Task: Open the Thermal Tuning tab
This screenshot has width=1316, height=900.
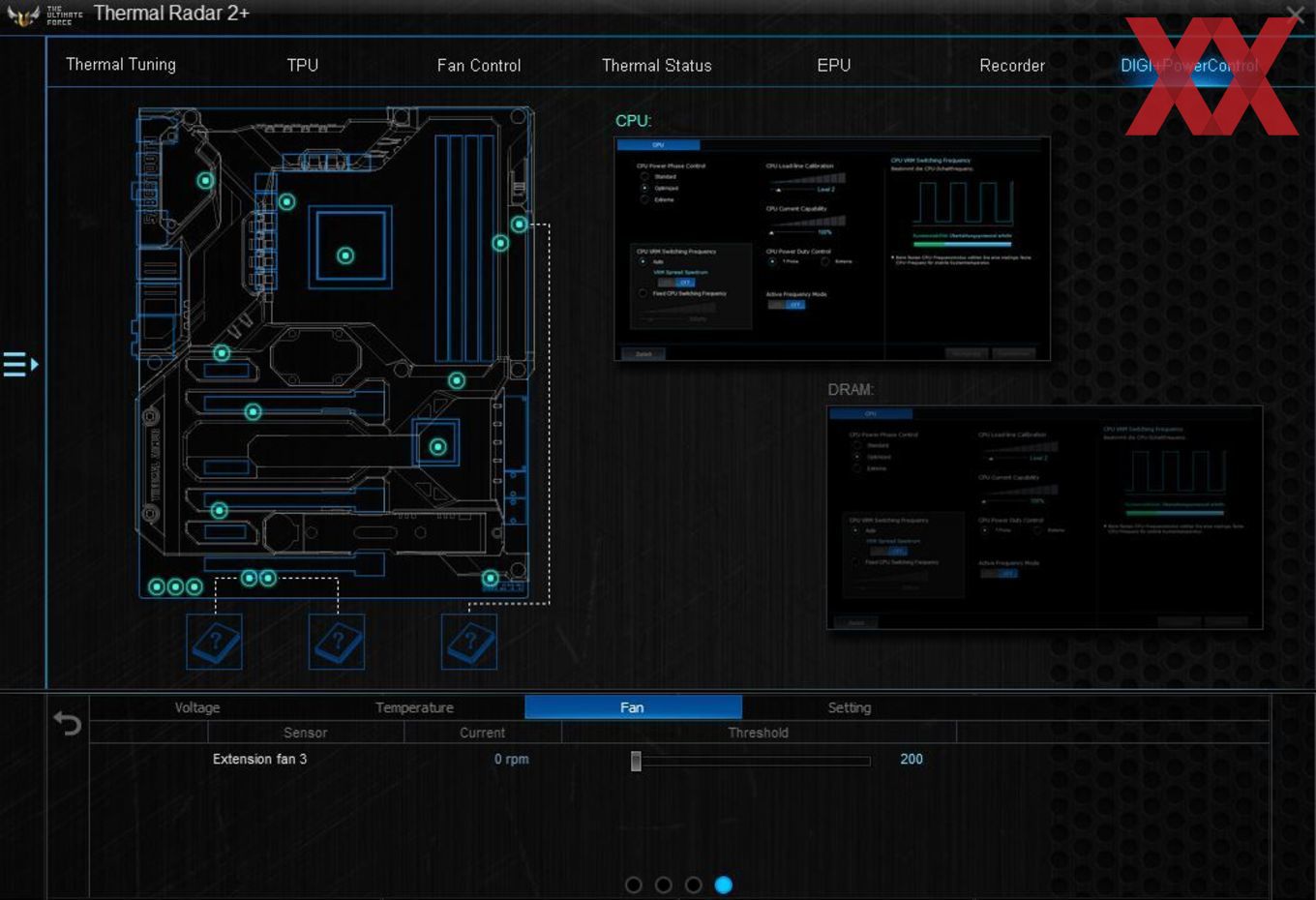Action: tap(121, 65)
